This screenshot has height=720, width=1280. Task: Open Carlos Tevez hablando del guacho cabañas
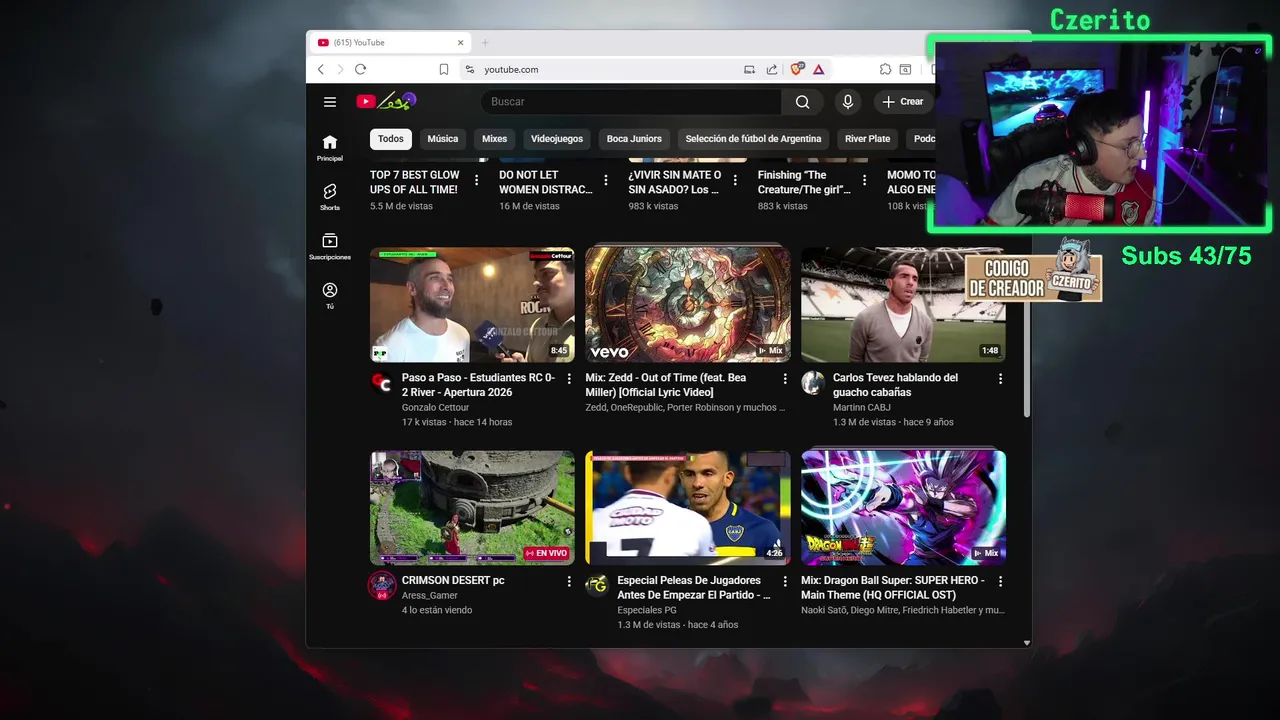(895, 385)
